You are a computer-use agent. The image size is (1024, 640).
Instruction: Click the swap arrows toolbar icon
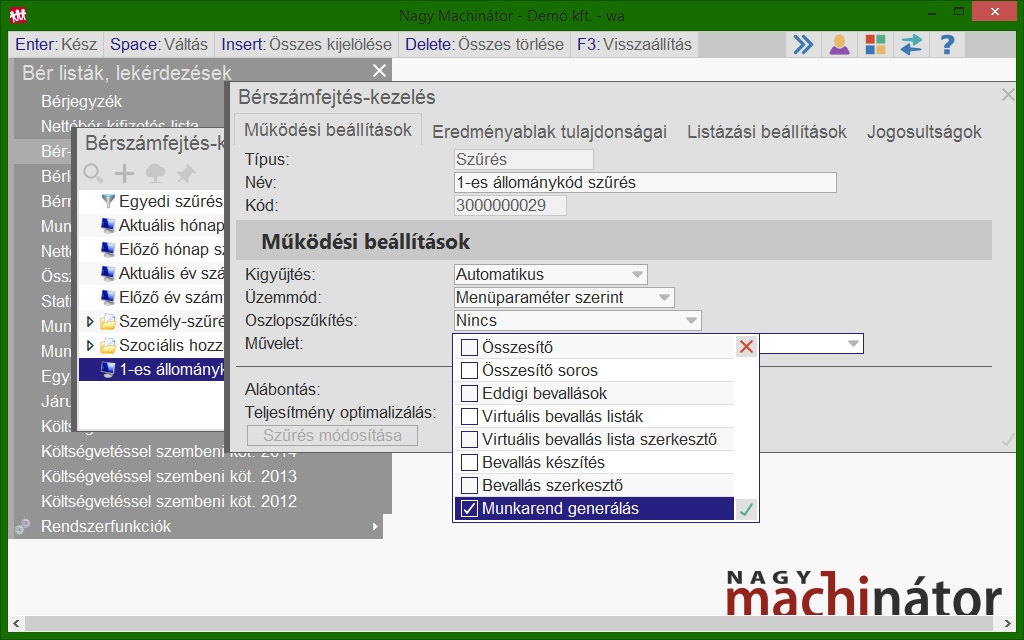pos(911,44)
